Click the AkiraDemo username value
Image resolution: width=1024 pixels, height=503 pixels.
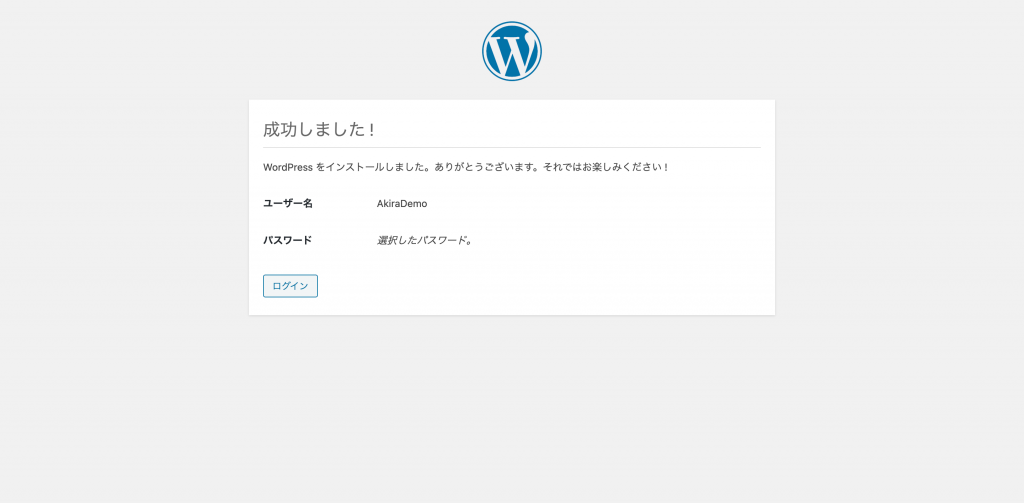tap(402, 204)
